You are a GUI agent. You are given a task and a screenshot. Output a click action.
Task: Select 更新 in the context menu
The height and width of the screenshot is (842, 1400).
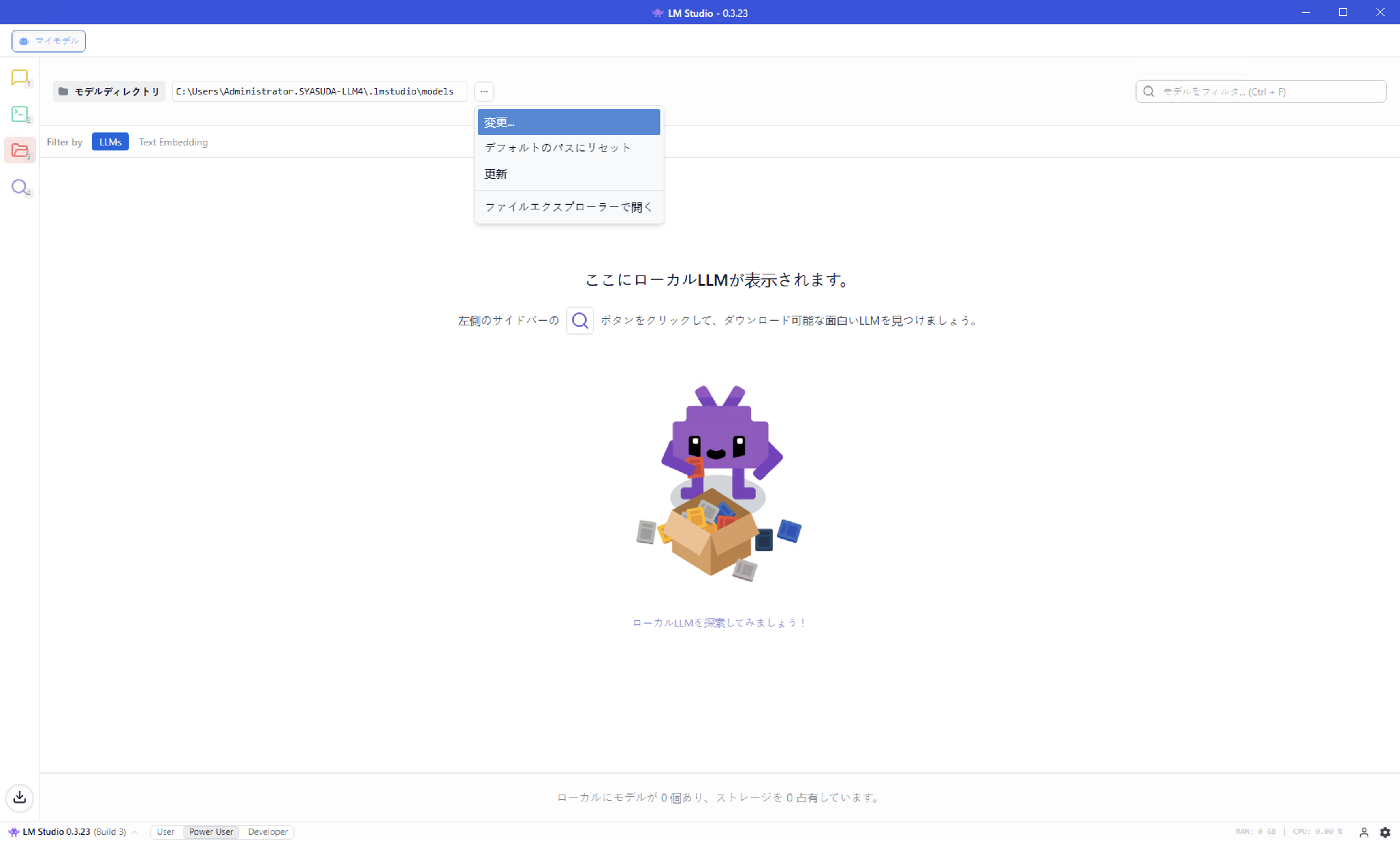(495, 173)
